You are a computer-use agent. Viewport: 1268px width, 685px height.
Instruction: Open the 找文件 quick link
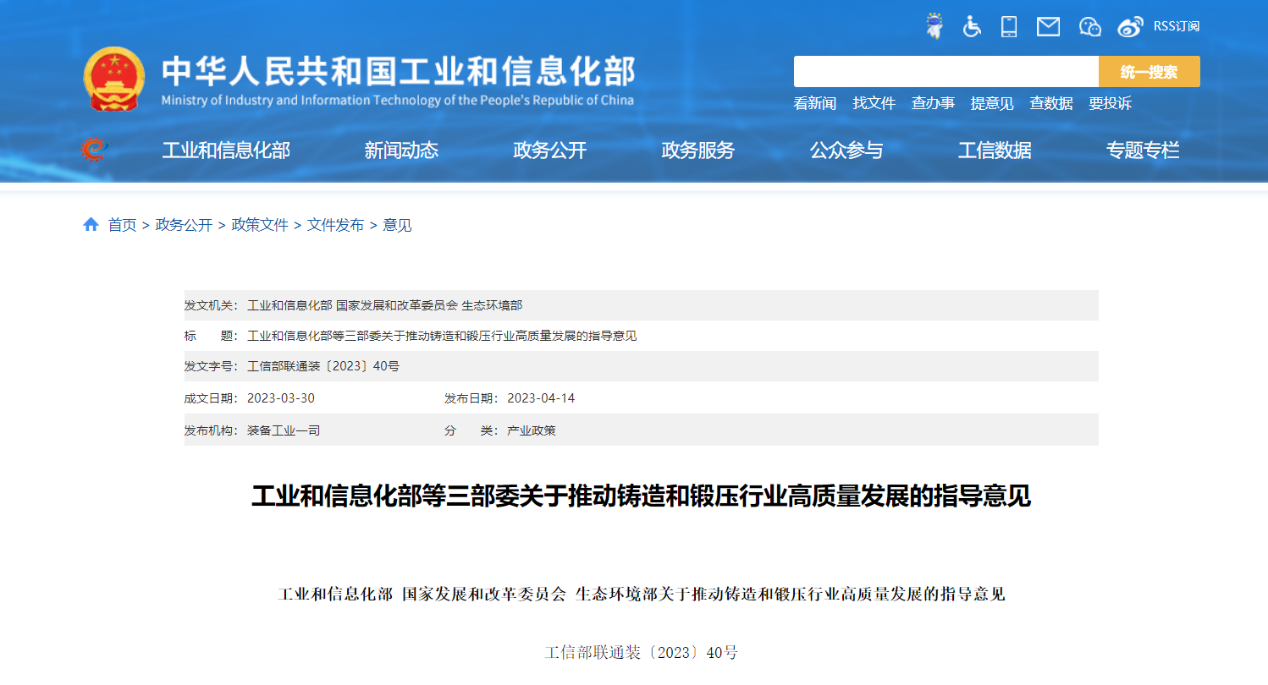coord(874,103)
